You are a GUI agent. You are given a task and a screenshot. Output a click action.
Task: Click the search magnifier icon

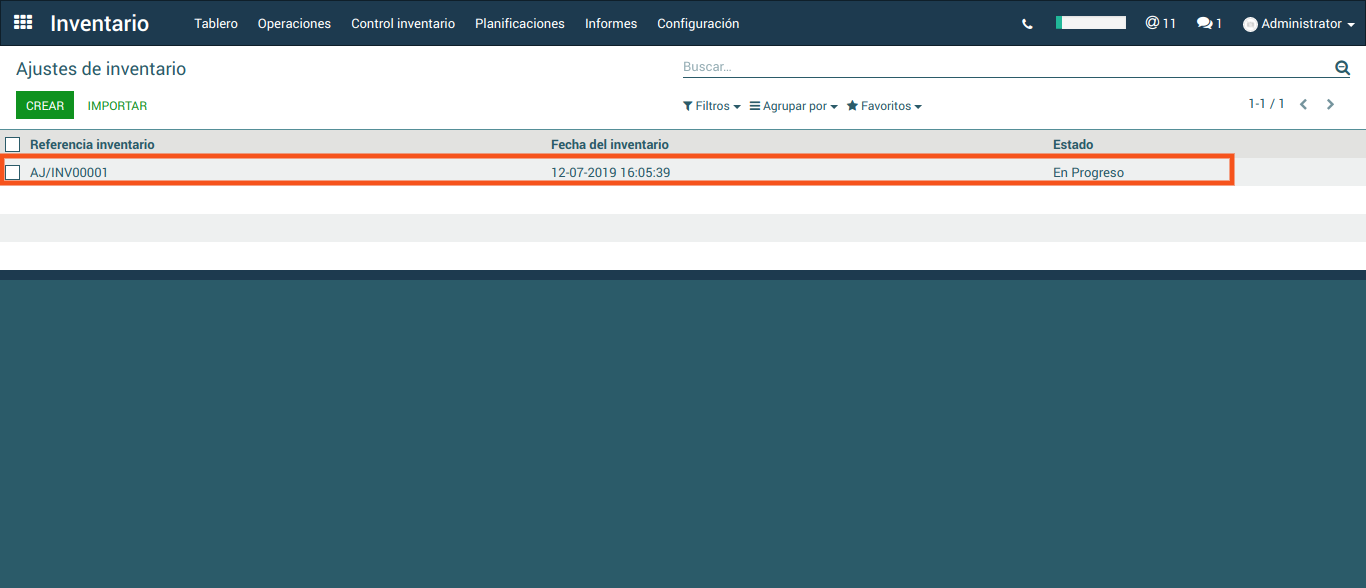click(x=1342, y=67)
